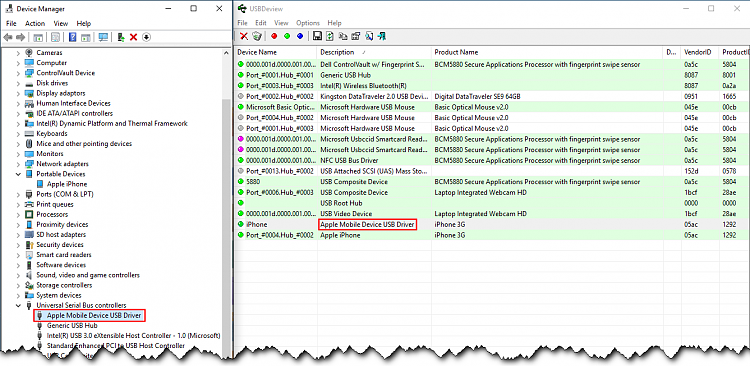
Task: Click the blue Help question-mark toolbar icon
Action: click(x=73, y=37)
